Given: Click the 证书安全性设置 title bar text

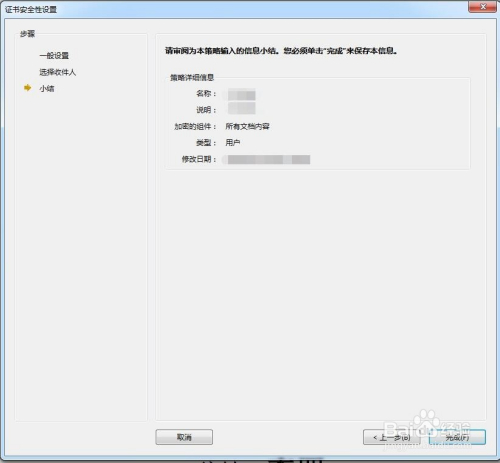Looking at the screenshot, I should pos(31,9).
